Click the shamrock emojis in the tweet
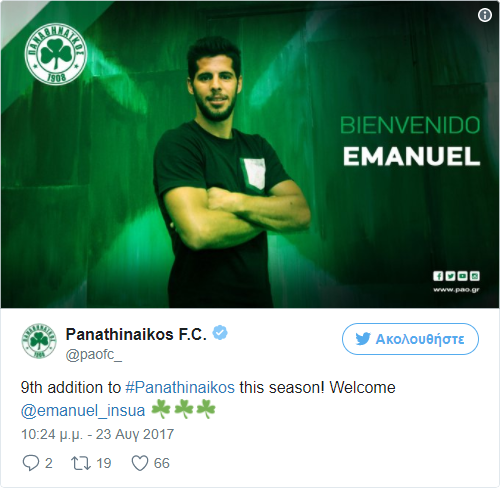The height and width of the screenshot is (488, 500). [183, 410]
